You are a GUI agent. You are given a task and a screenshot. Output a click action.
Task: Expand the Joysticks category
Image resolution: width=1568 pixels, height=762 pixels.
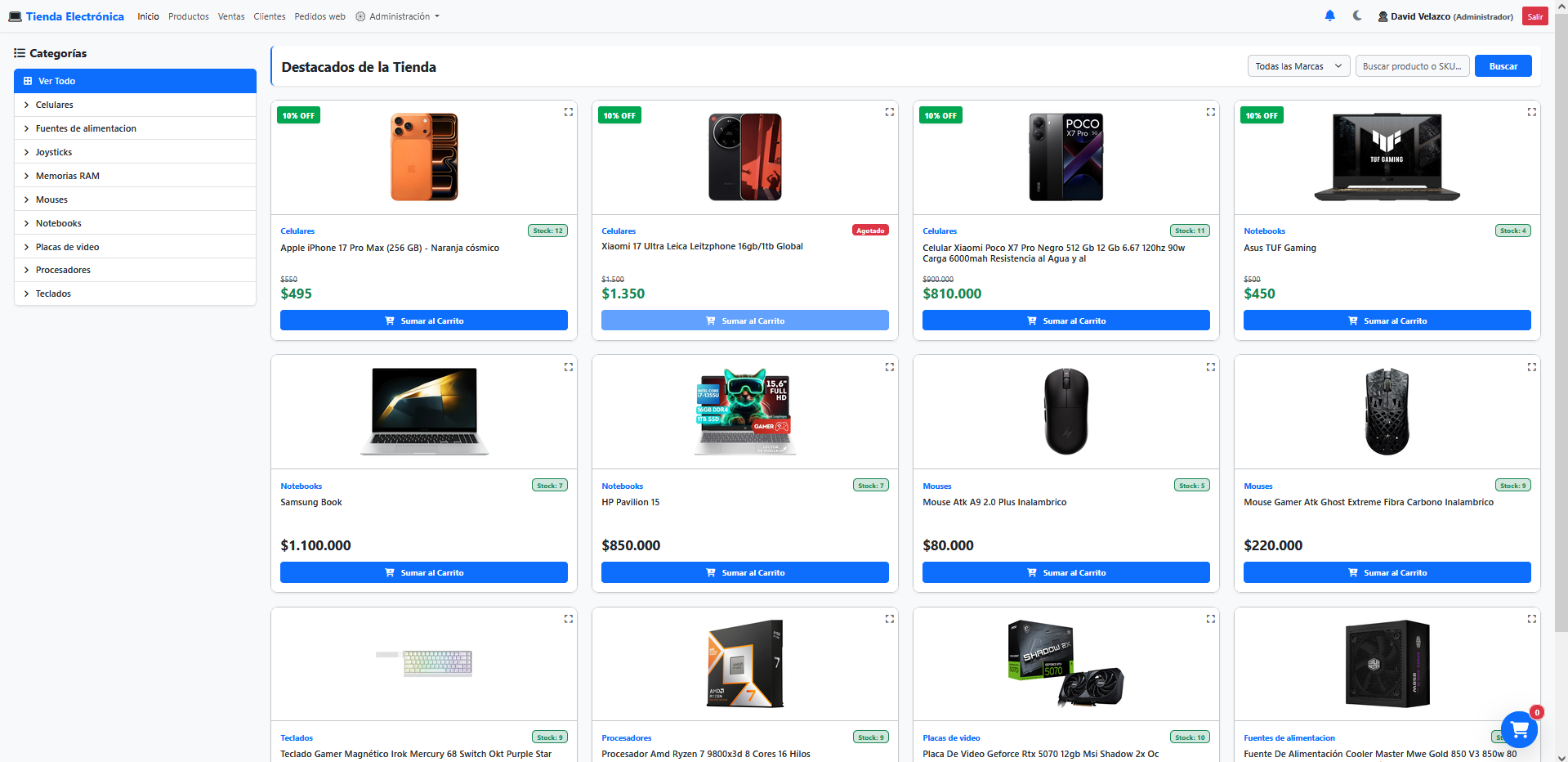tap(135, 152)
